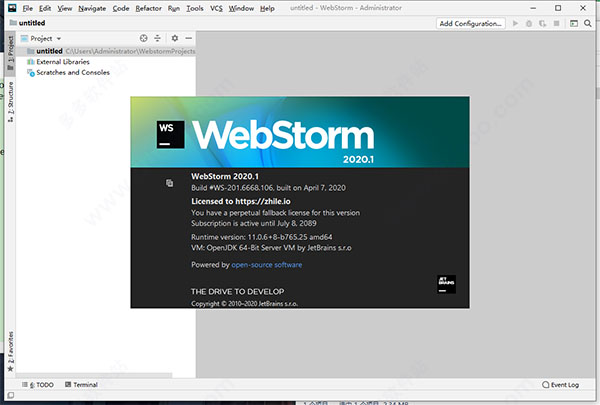600x405 pixels.
Task: Open the Terminal tool window
Action: [81, 385]
